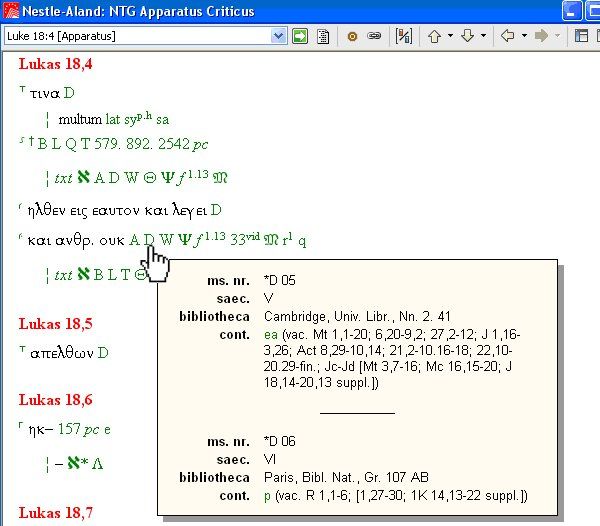Click the 33vid siglum
Viewport: 600px width, 526px height.
click(245, 239)
